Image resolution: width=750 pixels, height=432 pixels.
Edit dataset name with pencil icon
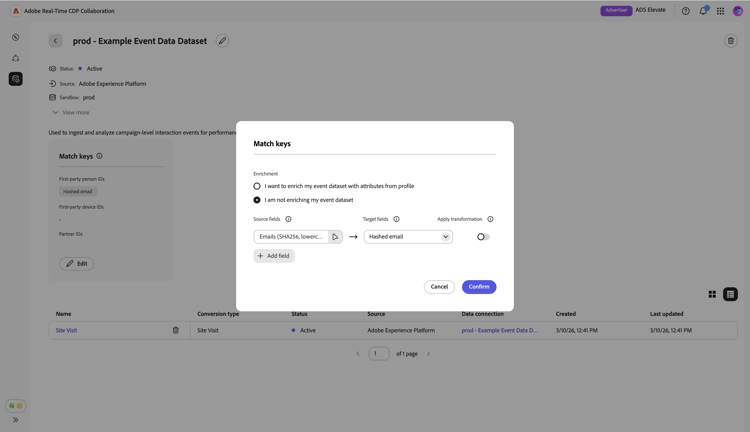coord(222,41)
